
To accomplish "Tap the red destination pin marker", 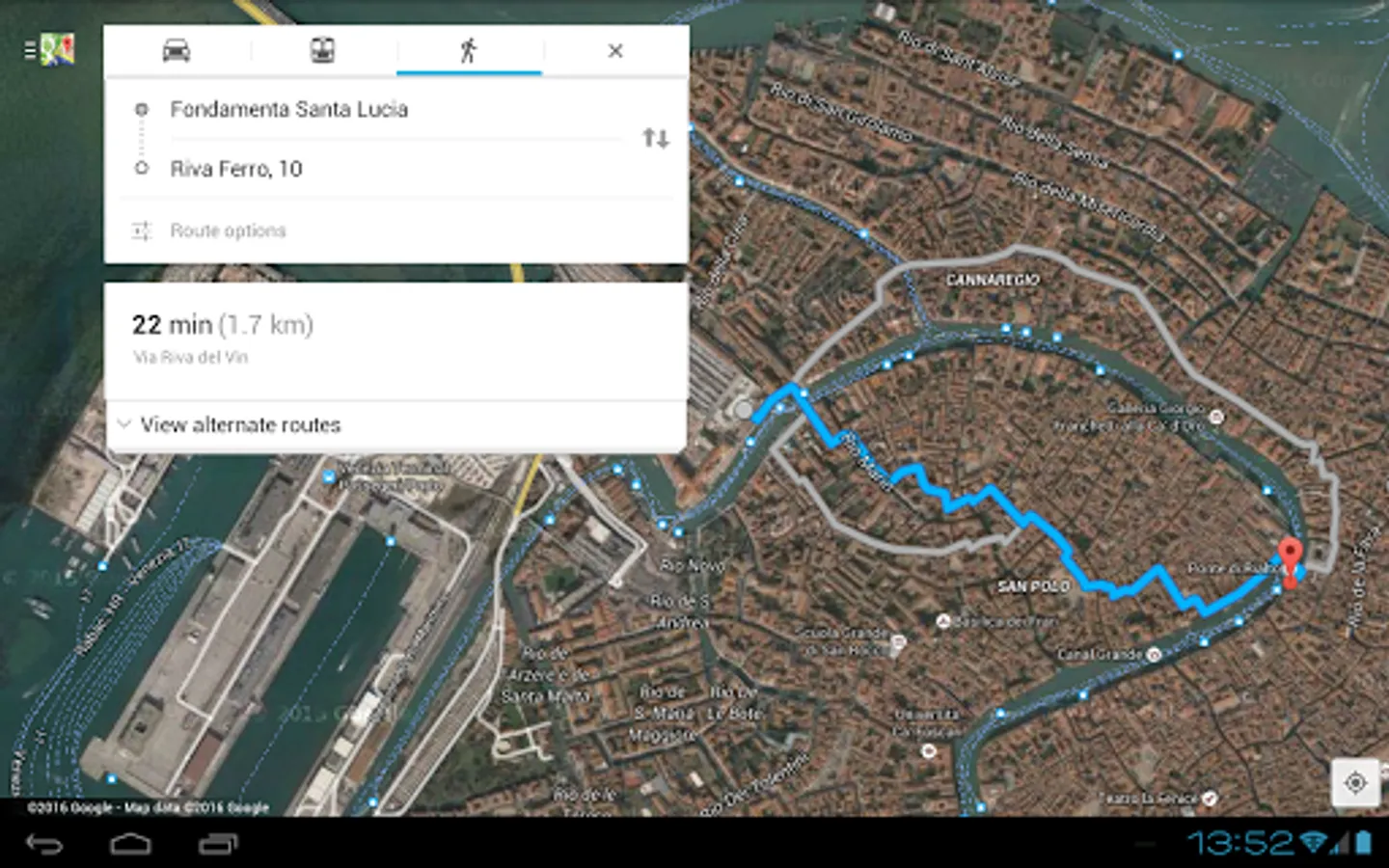I will [1290, 562].
